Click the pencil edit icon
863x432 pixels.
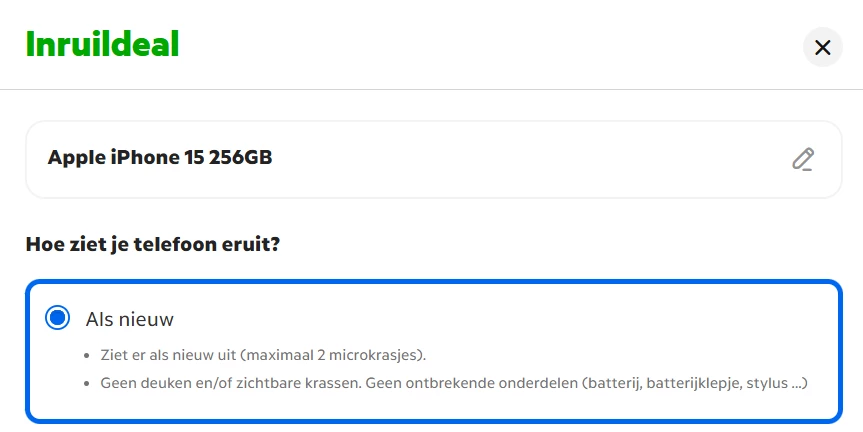(803, 159)
